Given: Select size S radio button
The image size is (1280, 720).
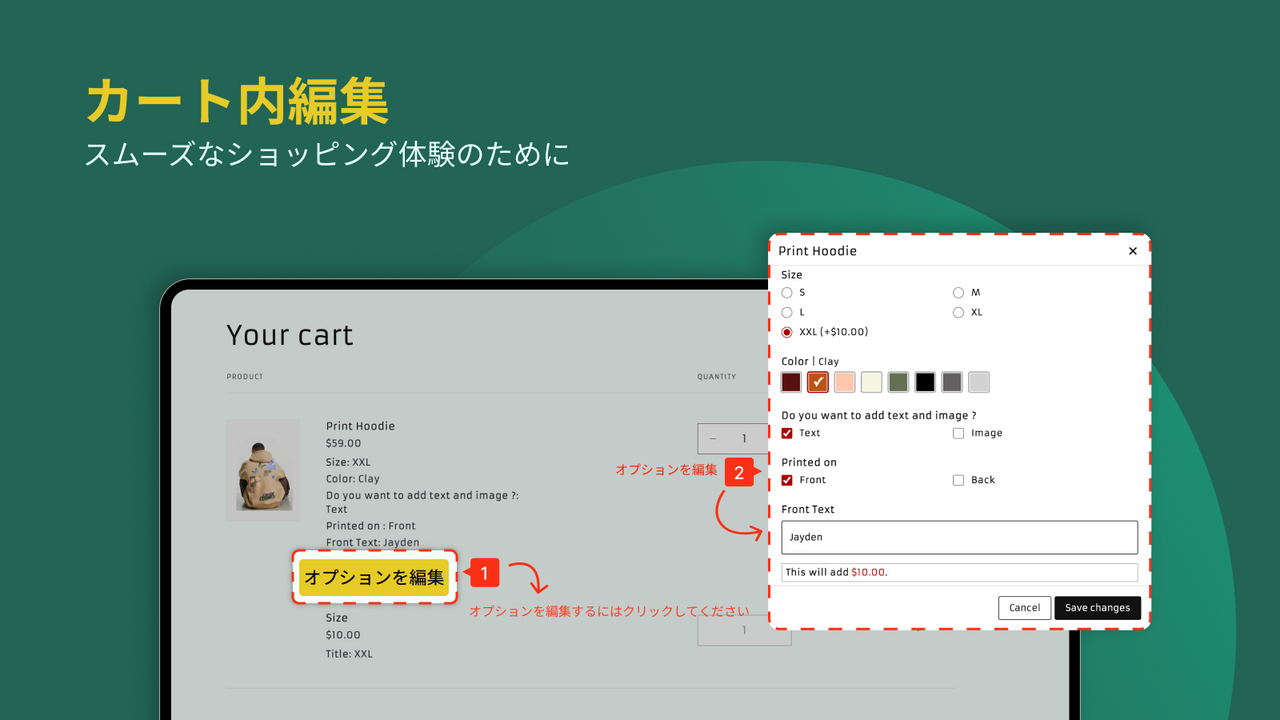Looking at the screenshot, I should (787, 293).
